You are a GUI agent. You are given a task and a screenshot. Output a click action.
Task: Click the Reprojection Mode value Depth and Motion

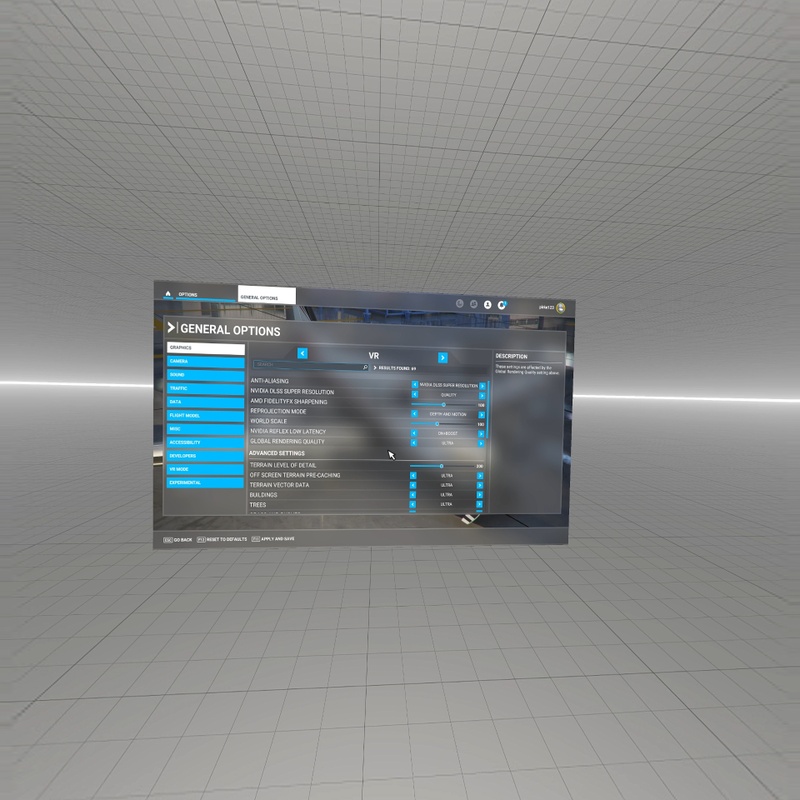[x=448, y=414]
